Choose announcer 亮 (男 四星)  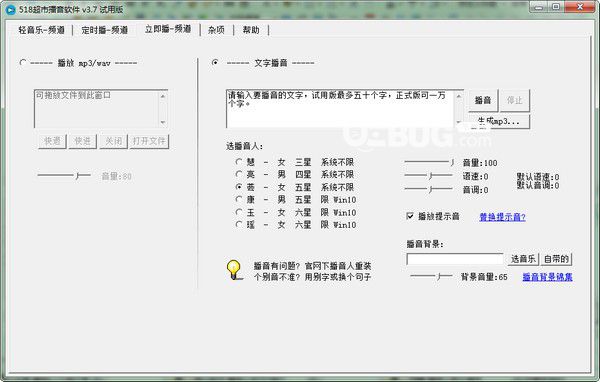tap(239, 174)
